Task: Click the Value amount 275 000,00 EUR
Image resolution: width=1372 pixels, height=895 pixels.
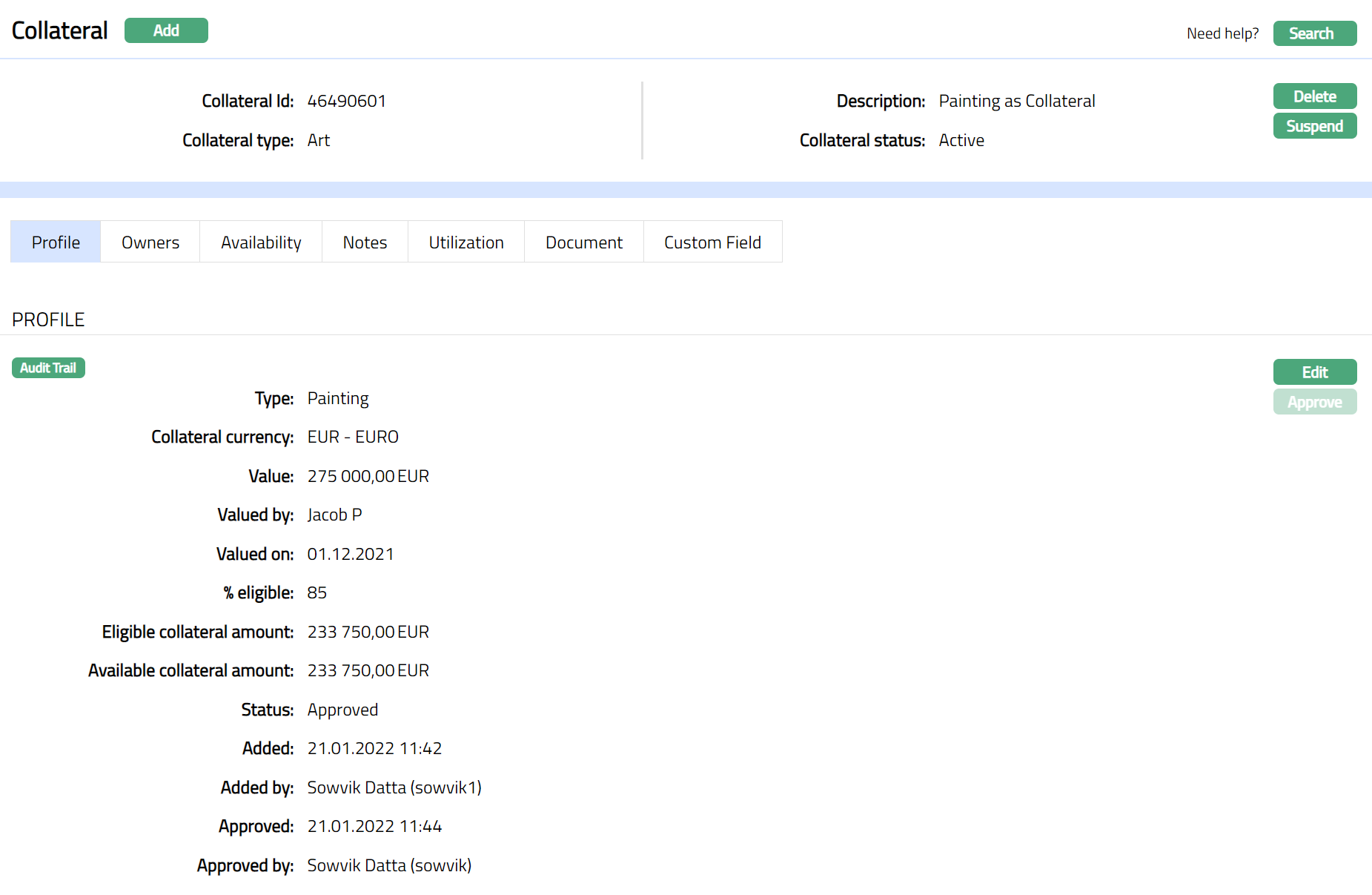Action: (x=368, y=476)
